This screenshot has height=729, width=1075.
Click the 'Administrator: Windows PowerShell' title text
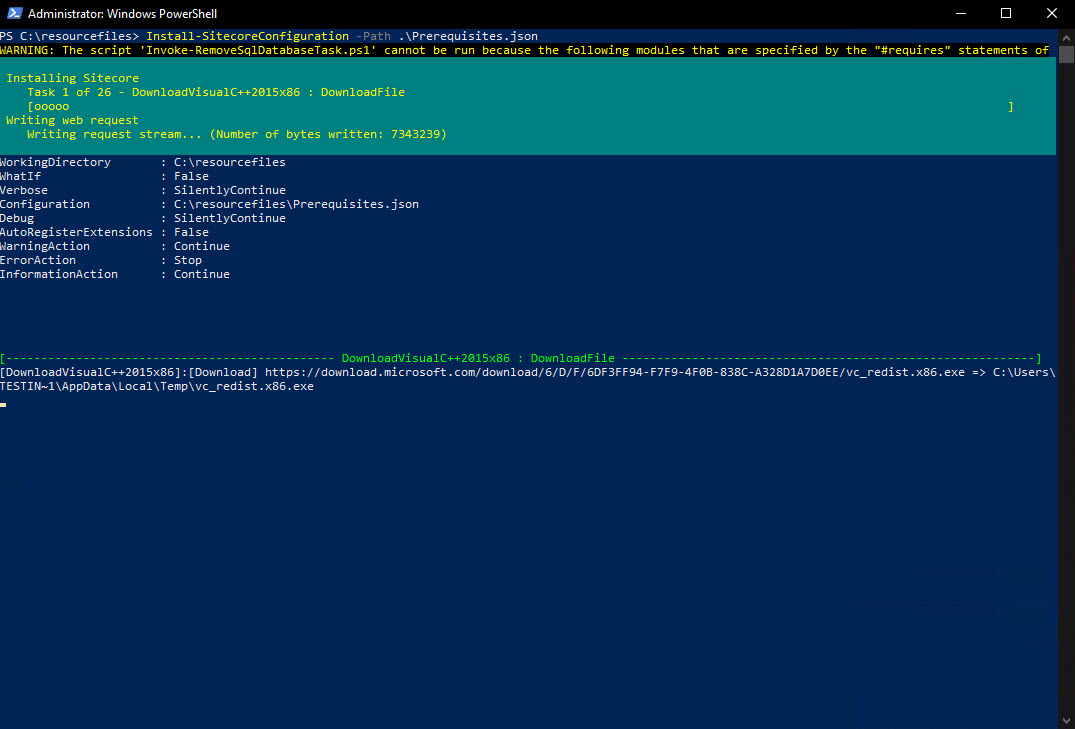[x=123, y=13]
